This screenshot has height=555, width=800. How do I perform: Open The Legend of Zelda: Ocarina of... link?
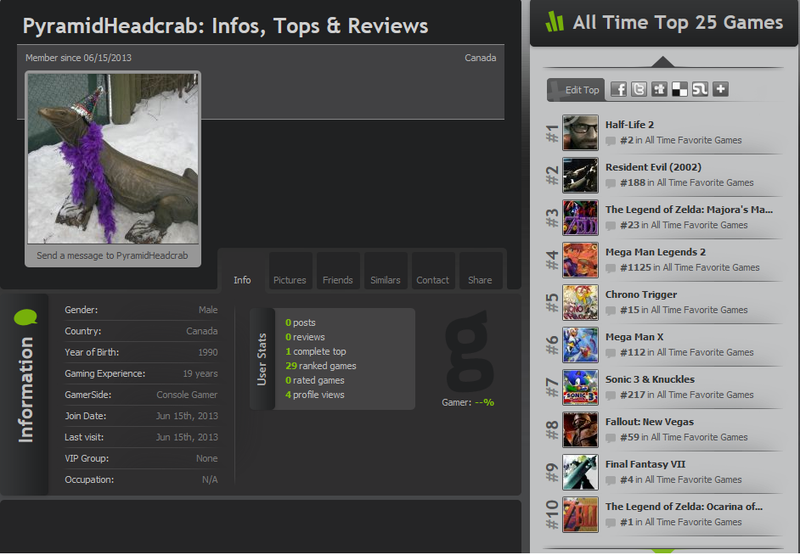(684, 507)
